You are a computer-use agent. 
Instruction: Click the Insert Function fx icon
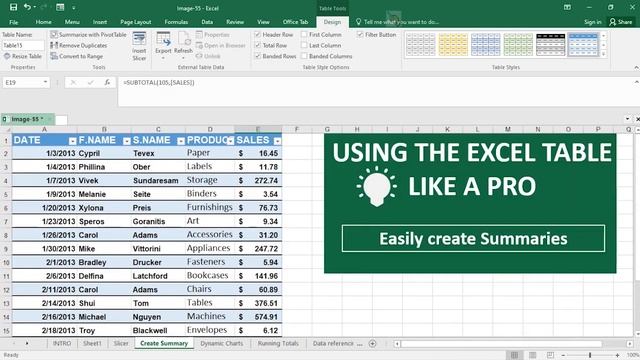coord(107,82)
